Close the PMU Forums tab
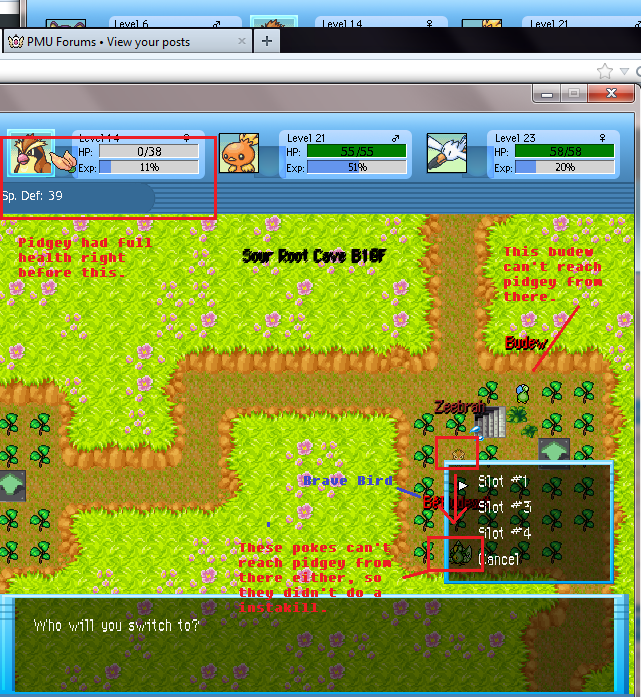Screen dimensions: 641x697 tap(242, 41)
